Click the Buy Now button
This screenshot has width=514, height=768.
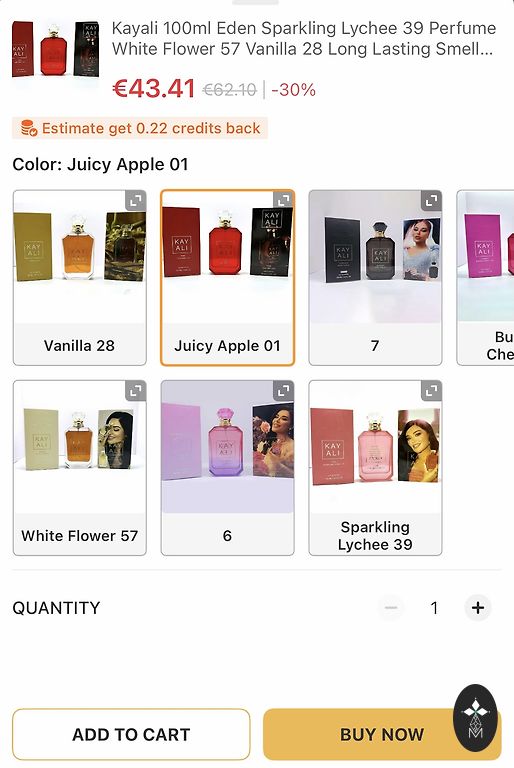point(382,734)
